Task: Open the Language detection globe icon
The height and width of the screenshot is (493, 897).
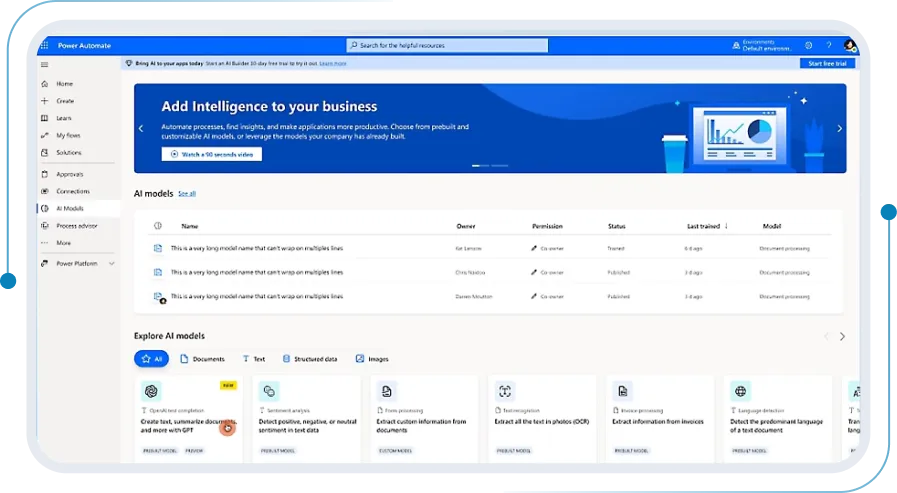Action: (x=740, y=391)
